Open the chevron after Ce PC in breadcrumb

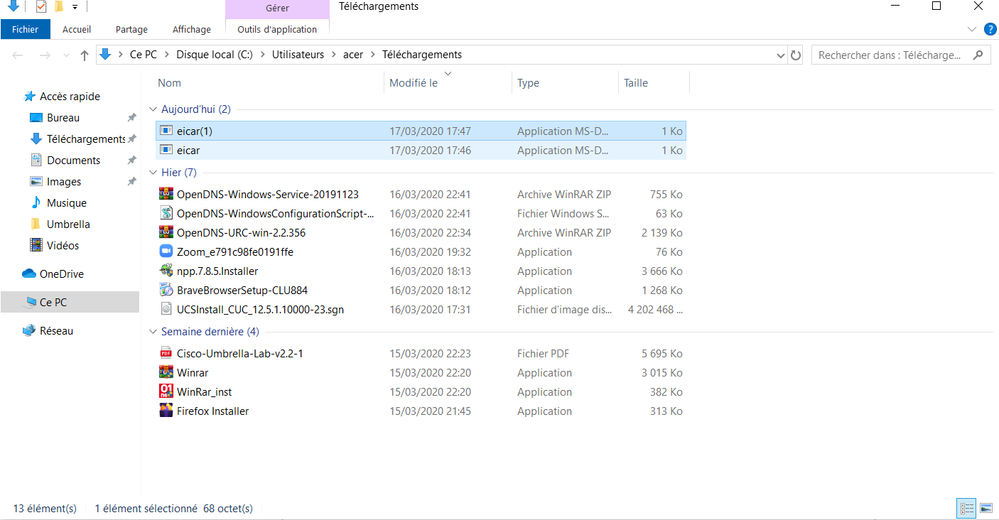167,55
